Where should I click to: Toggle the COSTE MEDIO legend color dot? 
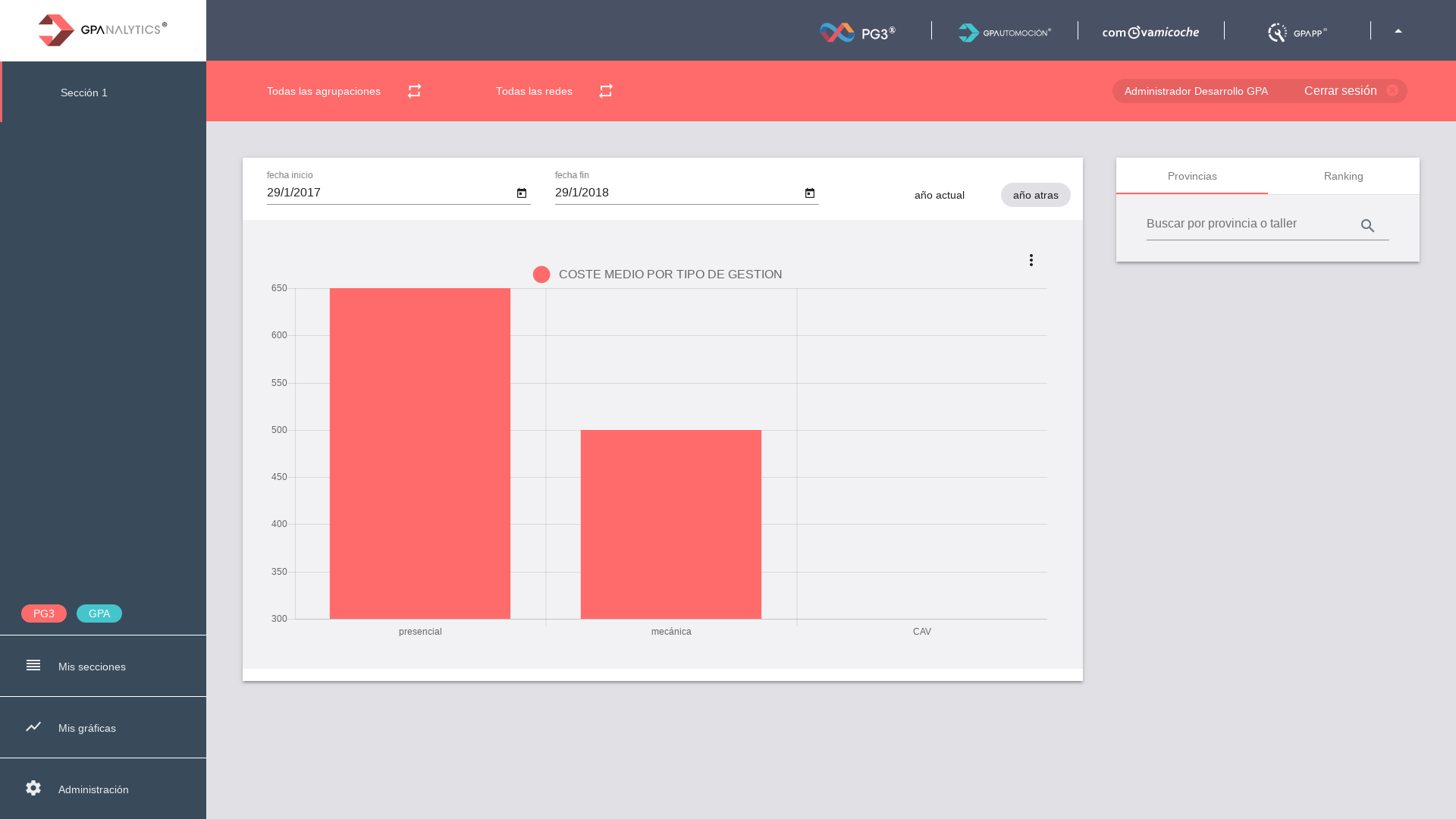(x=541, y=275)
